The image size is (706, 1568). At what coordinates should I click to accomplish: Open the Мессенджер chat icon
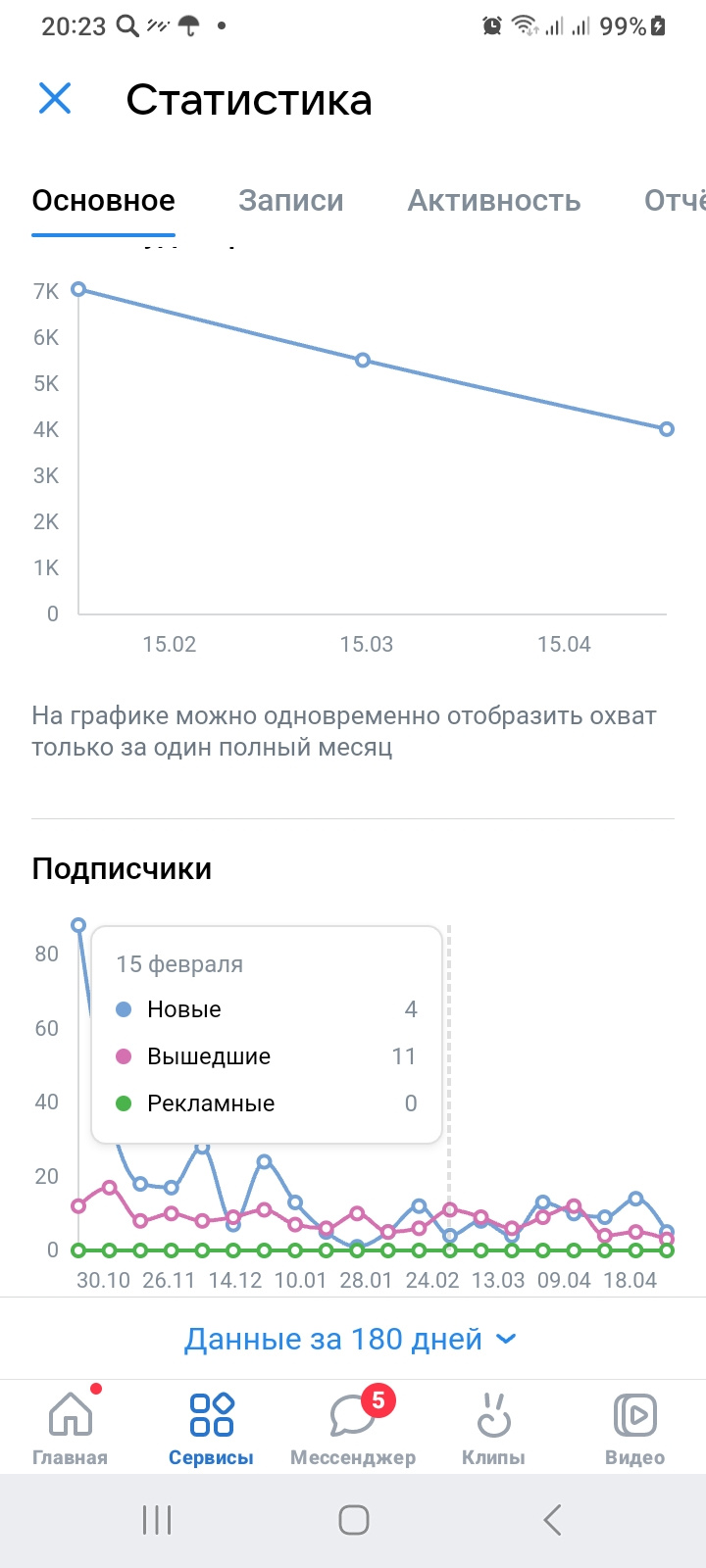point(353,1416)
